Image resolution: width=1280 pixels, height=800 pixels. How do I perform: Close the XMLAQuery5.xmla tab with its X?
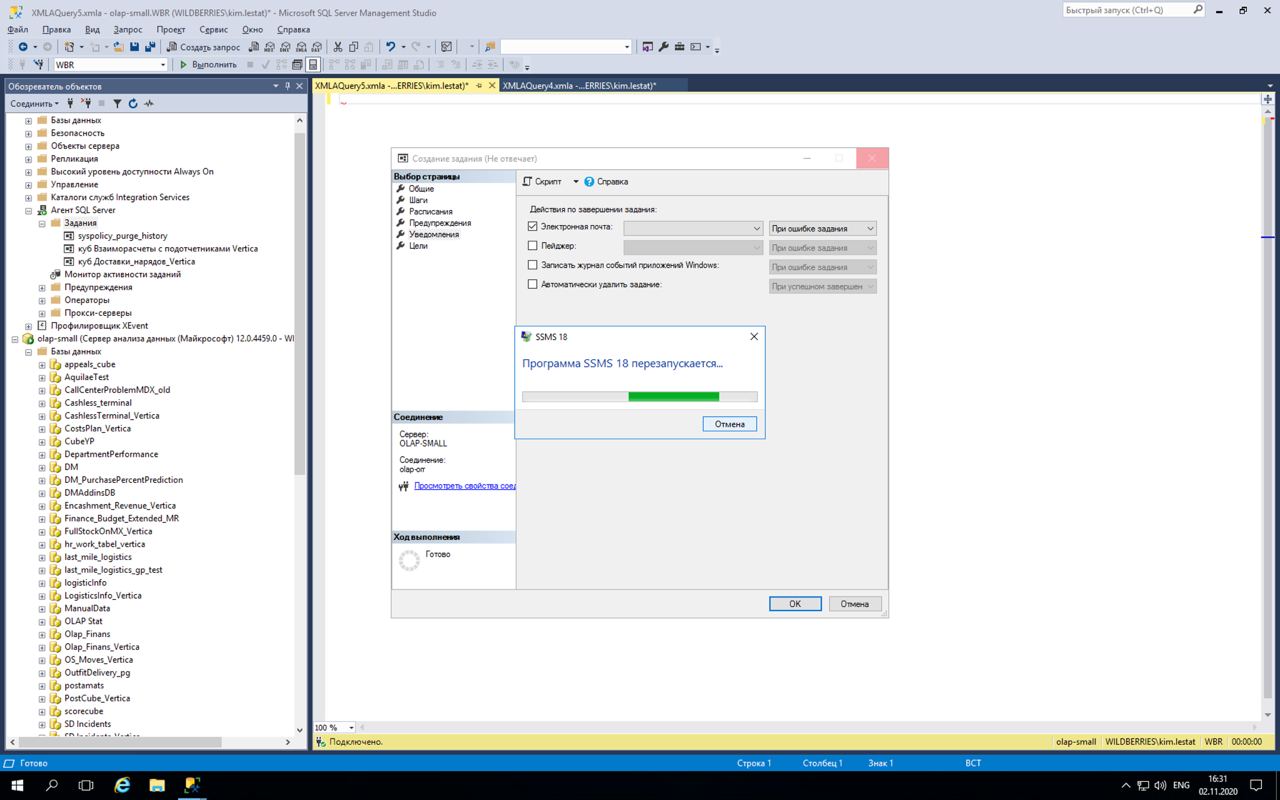493,86
